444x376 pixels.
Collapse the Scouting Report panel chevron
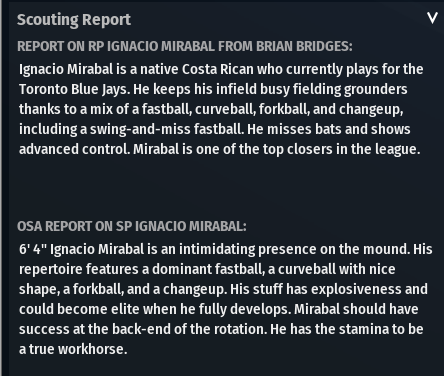coord(432,18)
